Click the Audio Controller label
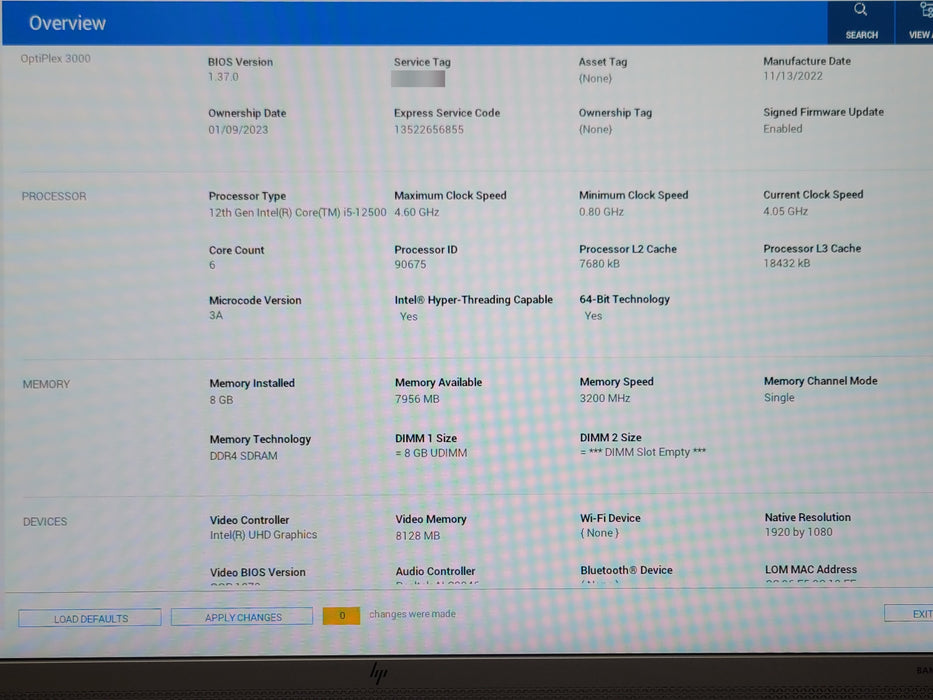 [x=435, y=571]
